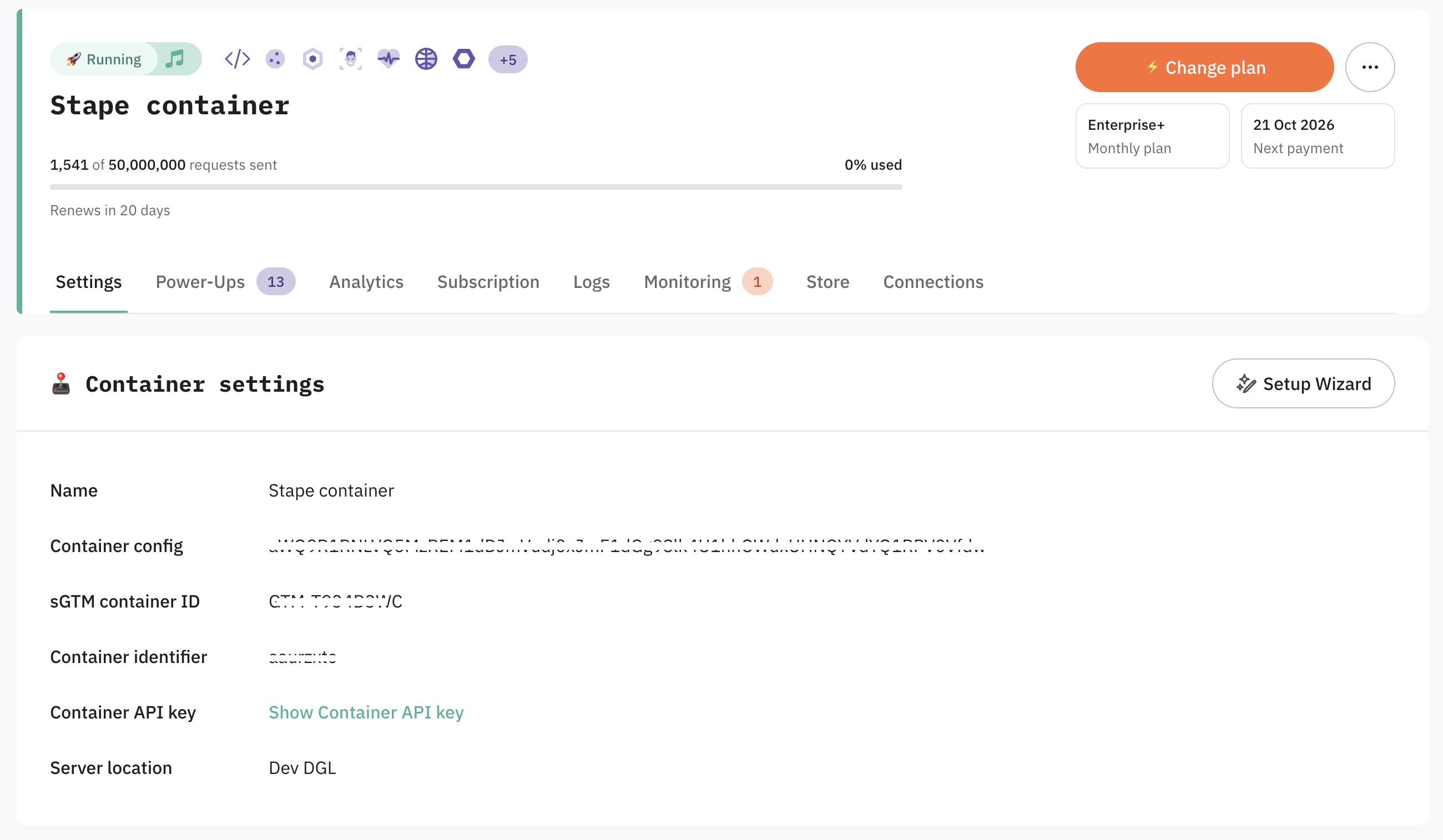Open the Connections tab

[x=933, y=282]
